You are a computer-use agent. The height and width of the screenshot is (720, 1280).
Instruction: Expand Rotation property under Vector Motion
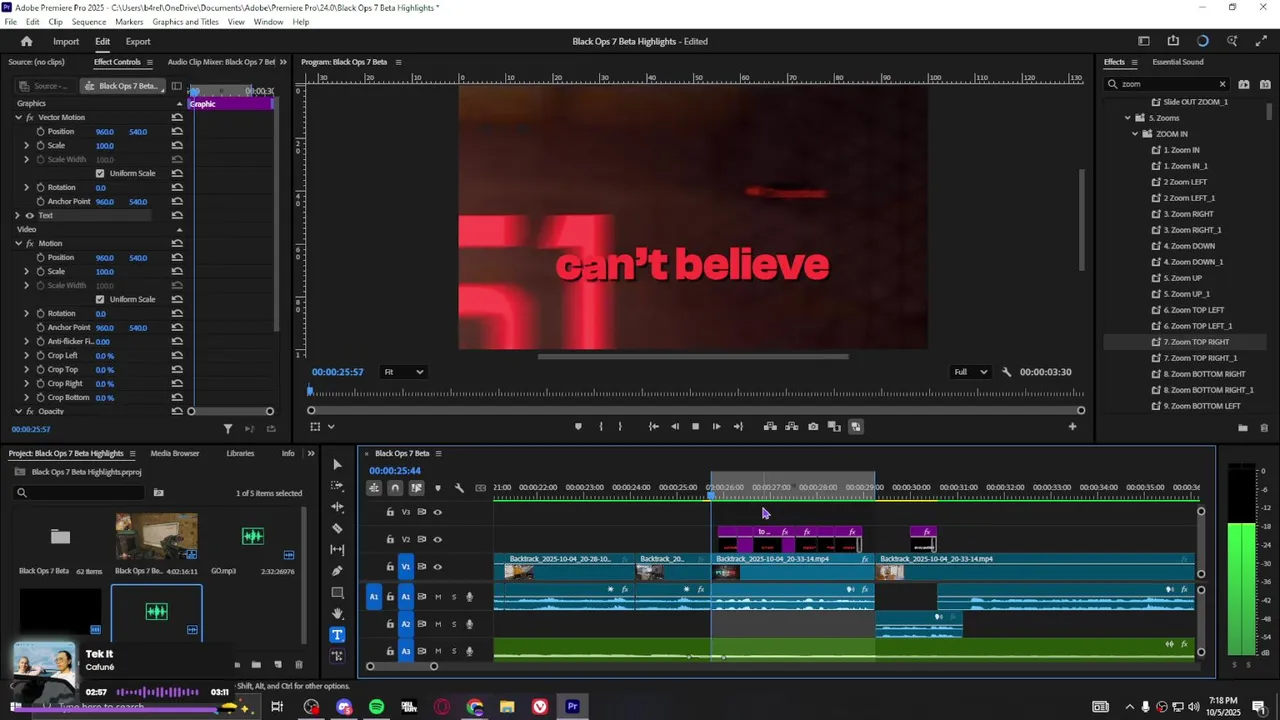tap(27, 187)
